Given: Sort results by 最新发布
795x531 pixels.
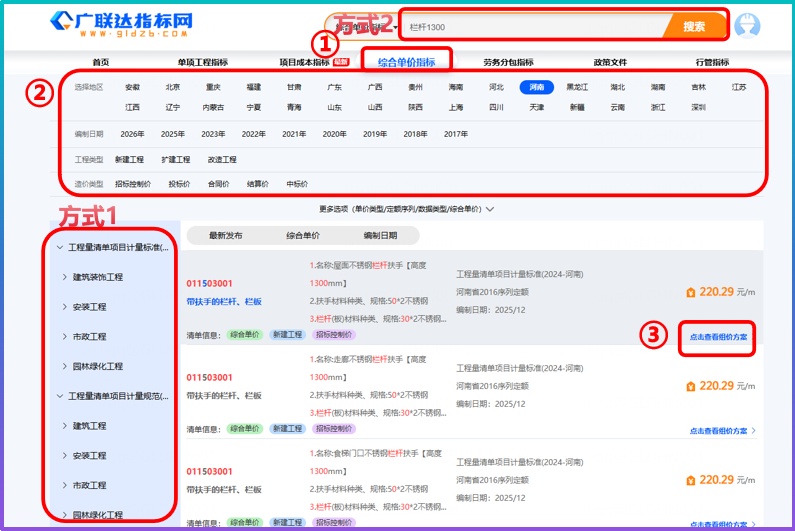Looking at the screenshot, I should coord(226,235).
